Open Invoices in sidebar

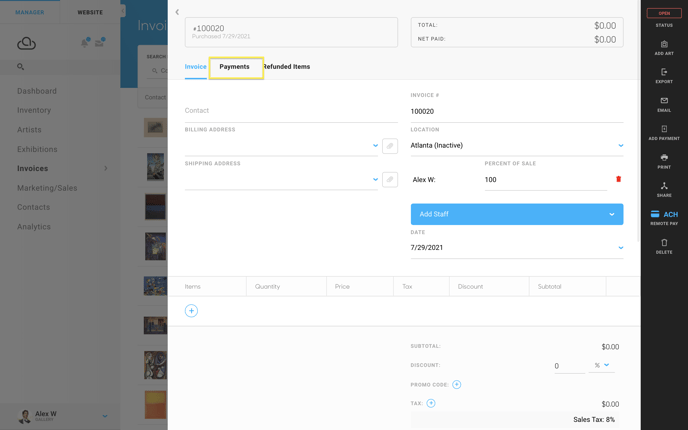coord(32,168)
